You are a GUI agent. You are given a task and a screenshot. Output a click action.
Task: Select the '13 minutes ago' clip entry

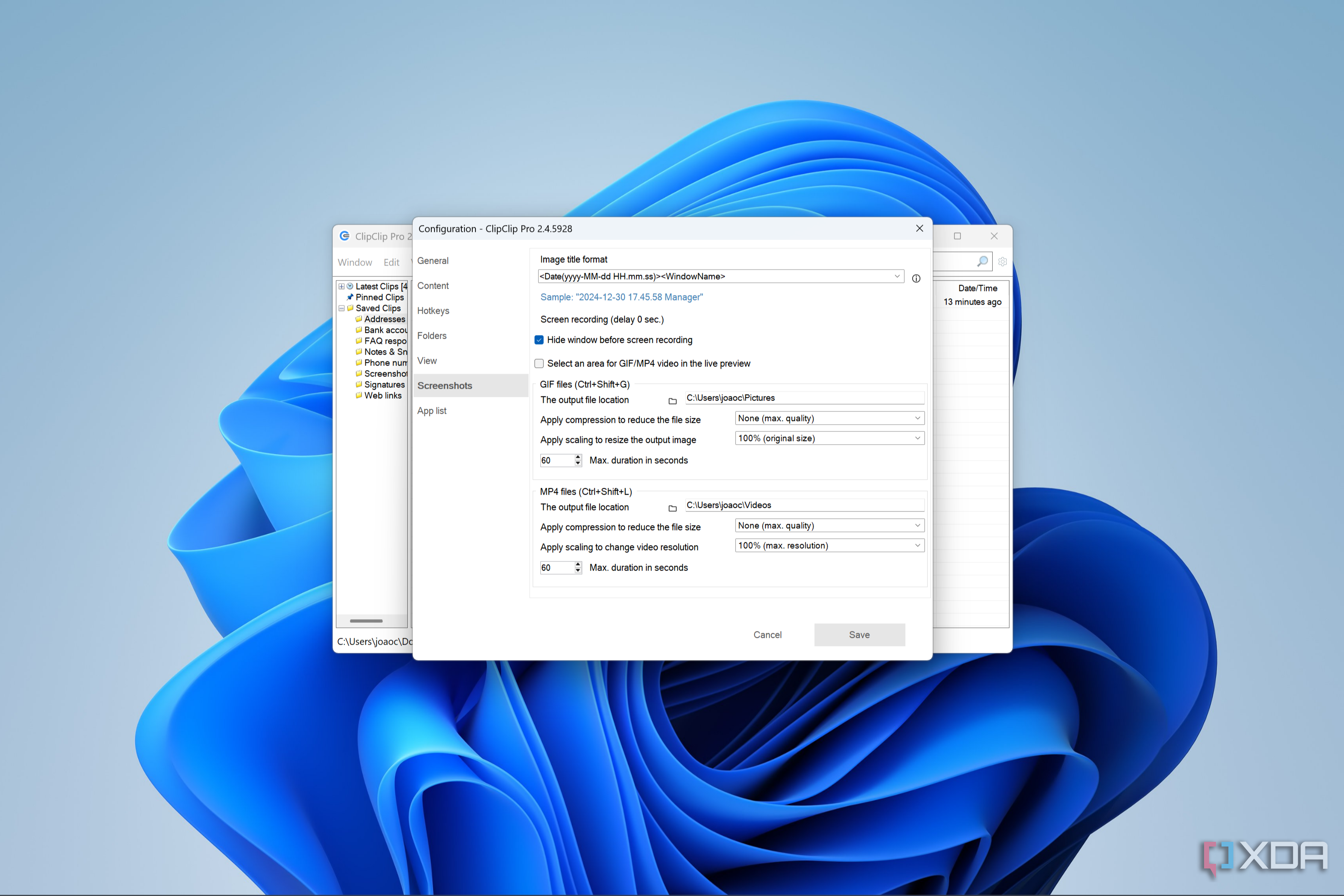point(972,302)
